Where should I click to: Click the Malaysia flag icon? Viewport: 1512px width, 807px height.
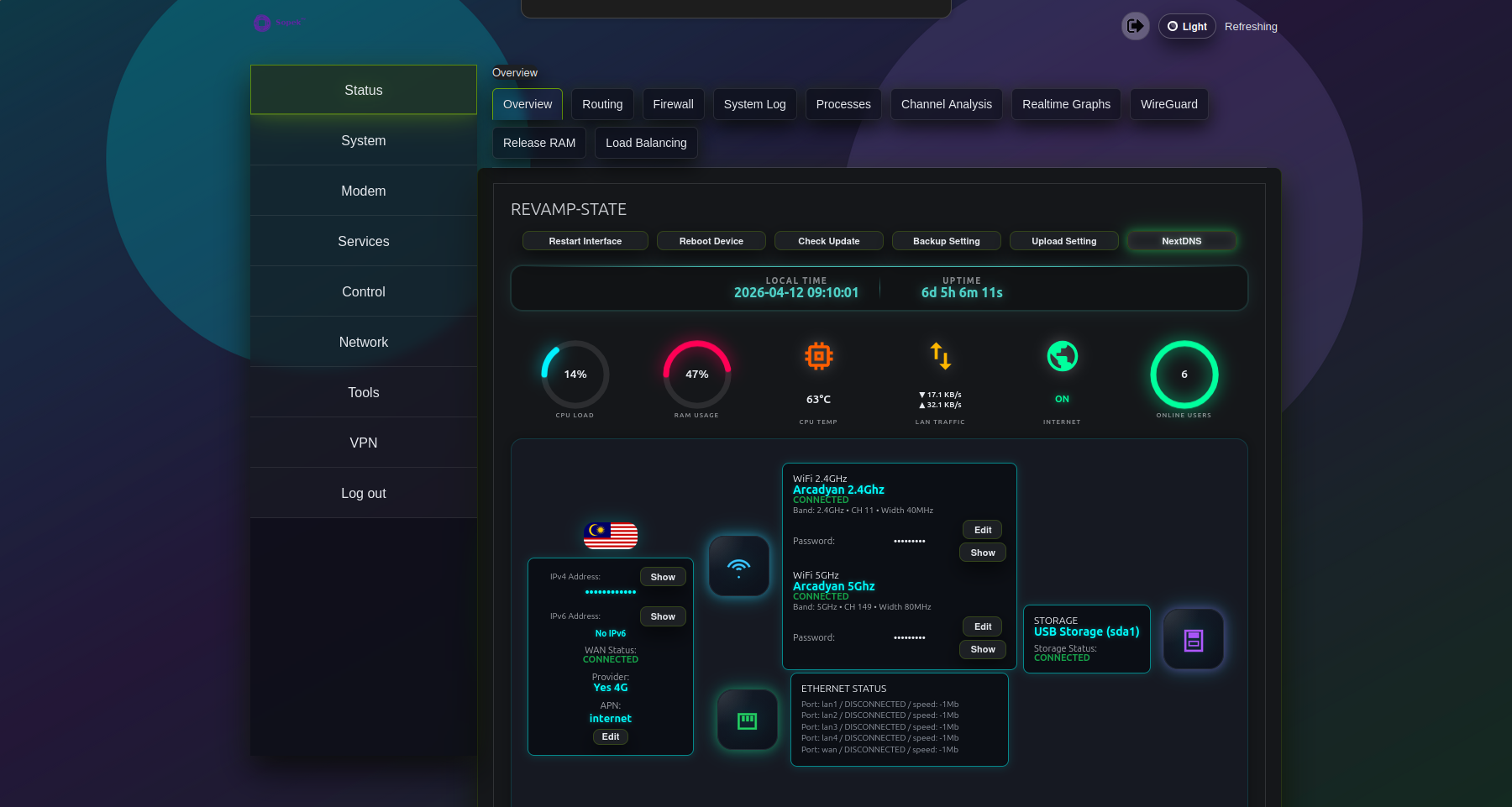coord(610,536)
